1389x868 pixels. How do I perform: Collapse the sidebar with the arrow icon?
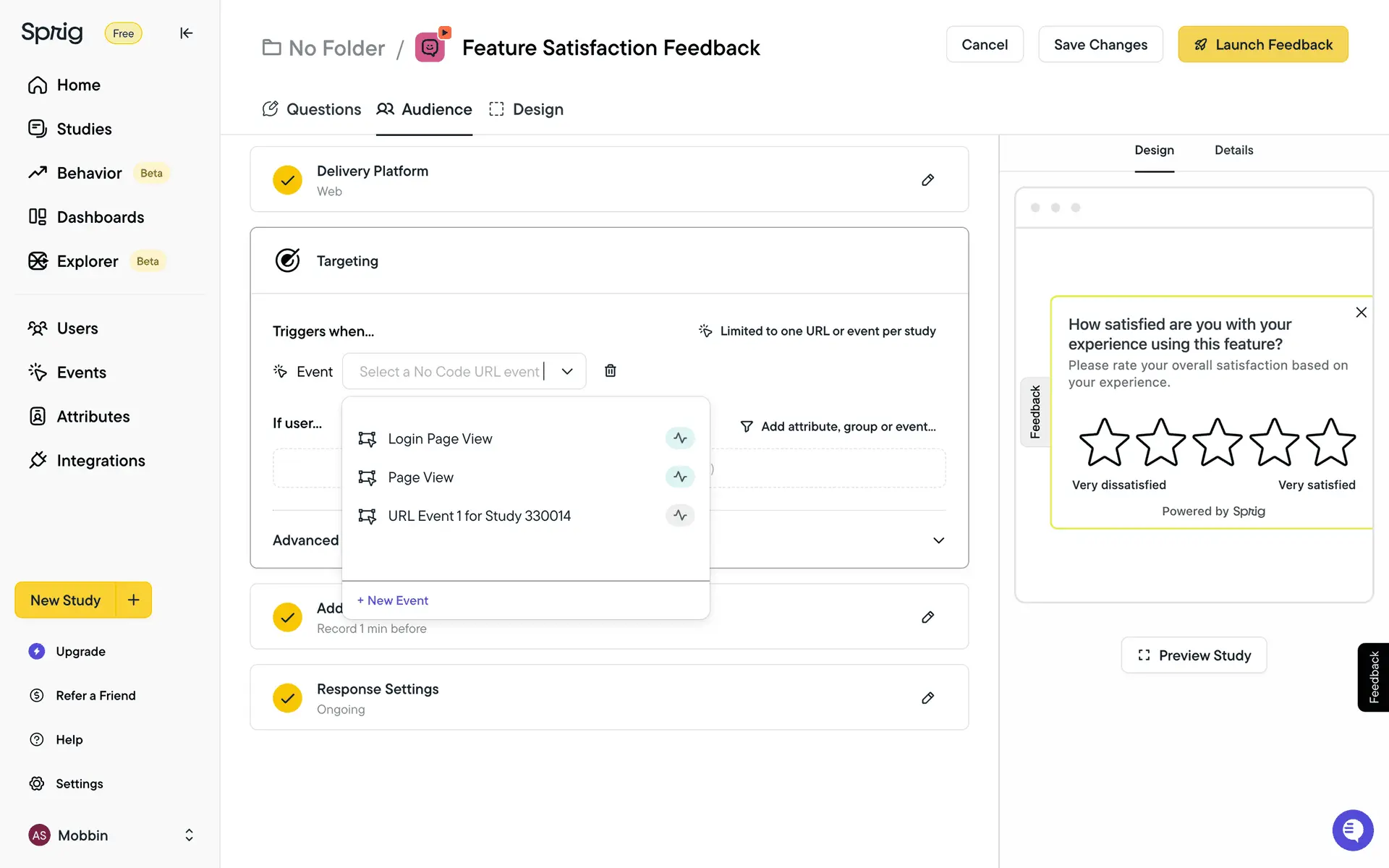click(x=186, y=33)
